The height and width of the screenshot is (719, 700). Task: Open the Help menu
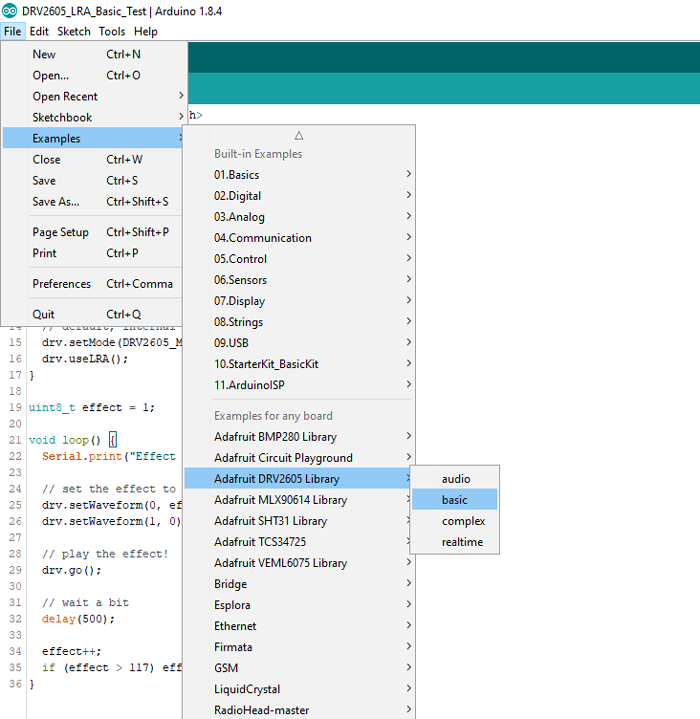point(146,31)
